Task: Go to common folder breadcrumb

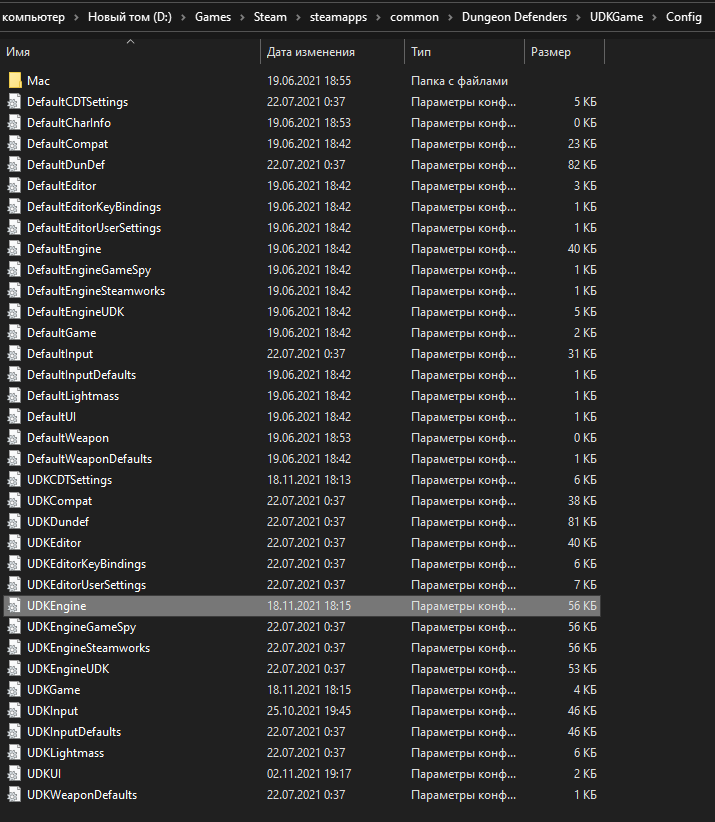Action: (414, 17)
